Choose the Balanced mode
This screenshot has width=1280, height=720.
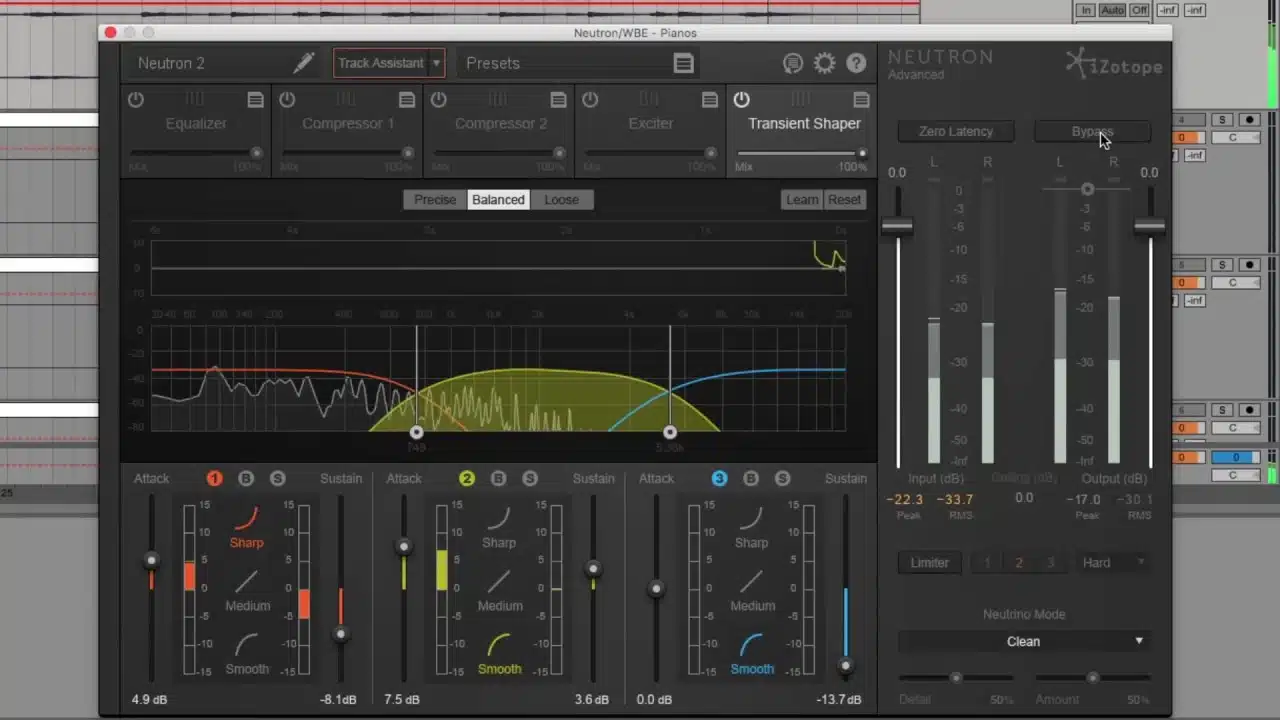tap(498, 200)
